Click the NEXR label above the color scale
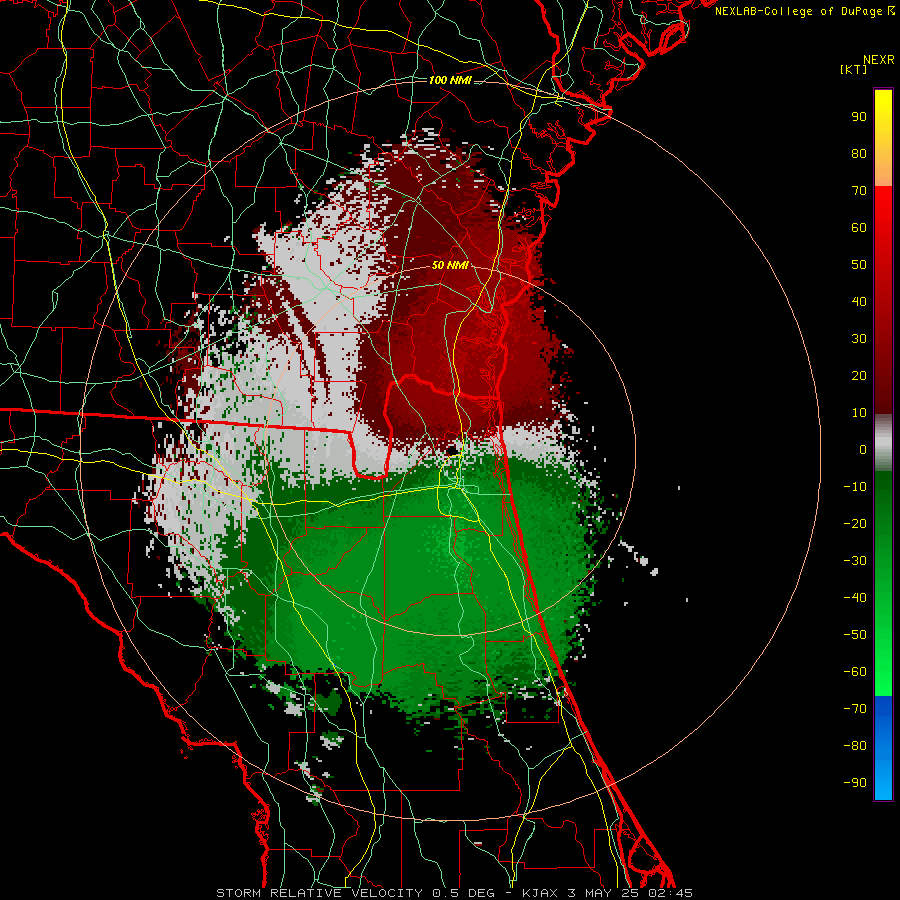This screenshot has width=900, height=900. pyautogui.click(x=878, y=60)
